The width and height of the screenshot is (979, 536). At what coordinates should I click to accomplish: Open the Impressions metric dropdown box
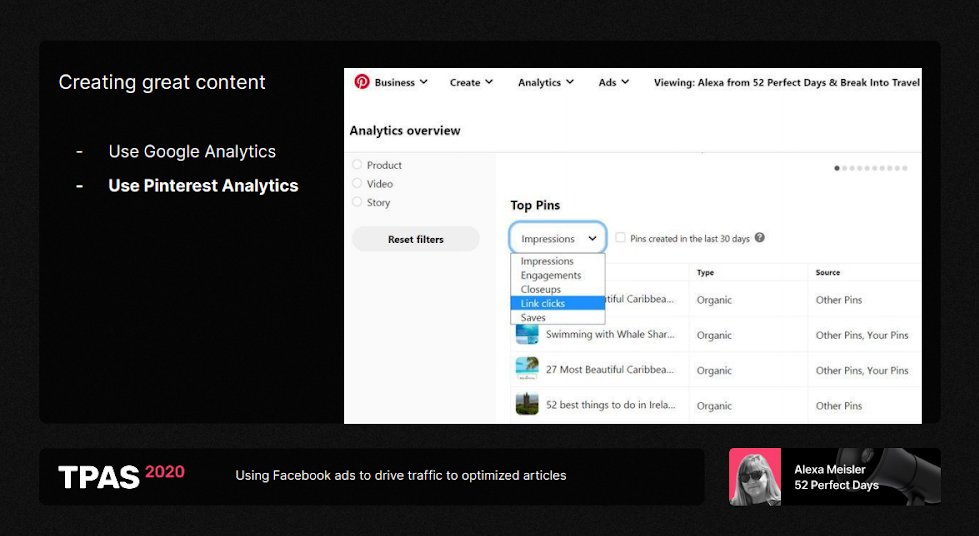pos(558,239)
